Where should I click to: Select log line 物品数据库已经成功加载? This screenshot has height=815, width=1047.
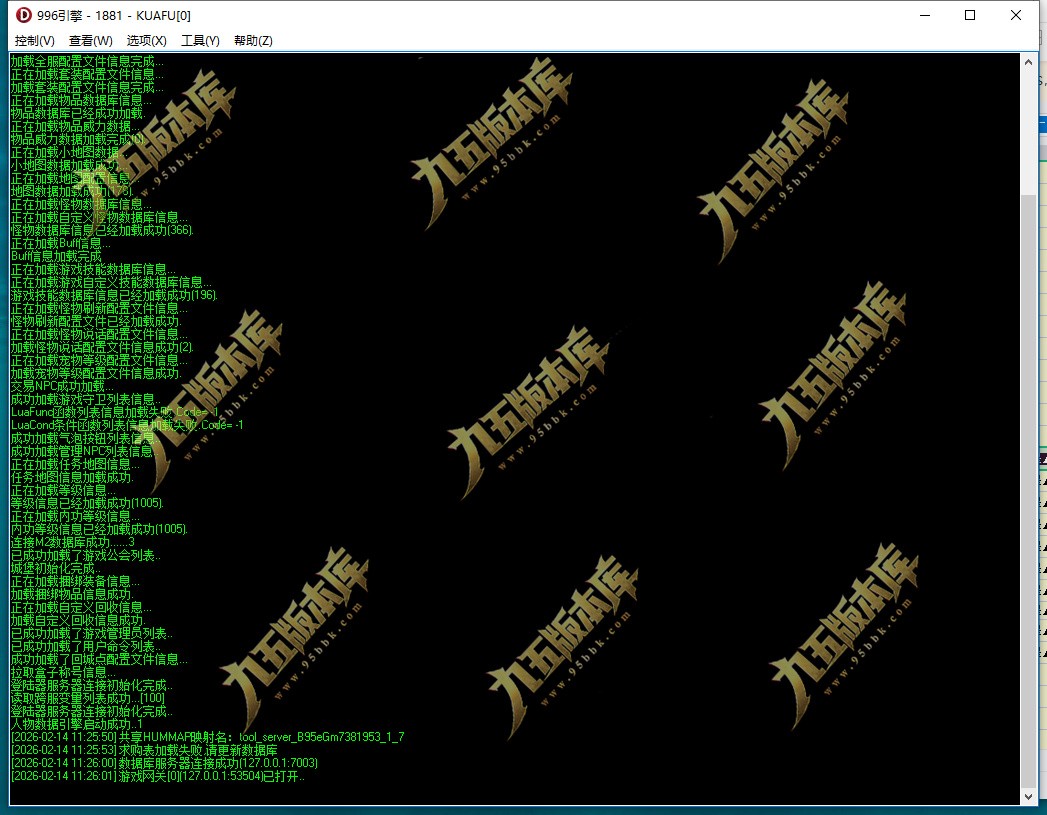coord(78,113)
